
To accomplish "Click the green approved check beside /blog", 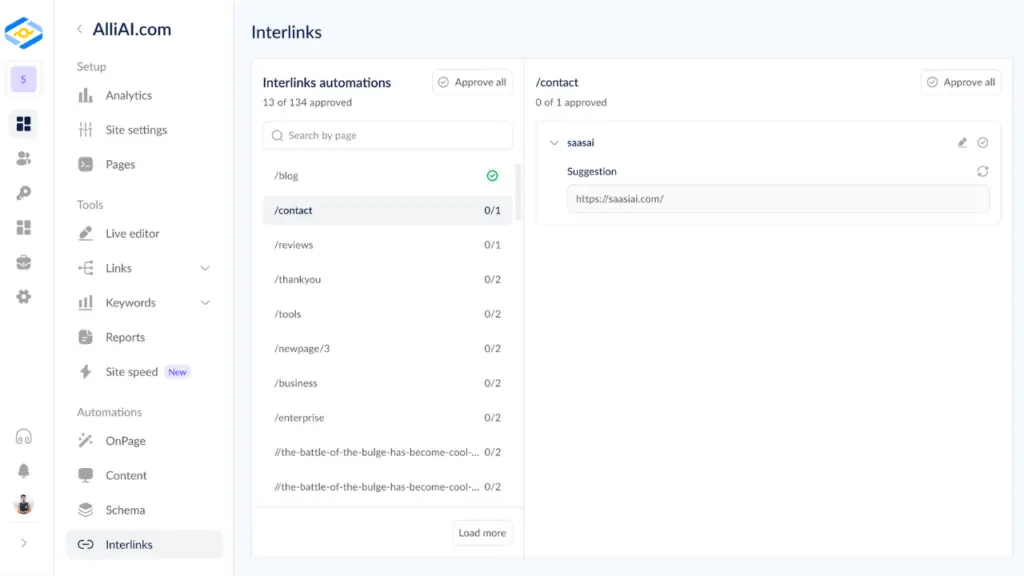I will (x=492, y=175).
